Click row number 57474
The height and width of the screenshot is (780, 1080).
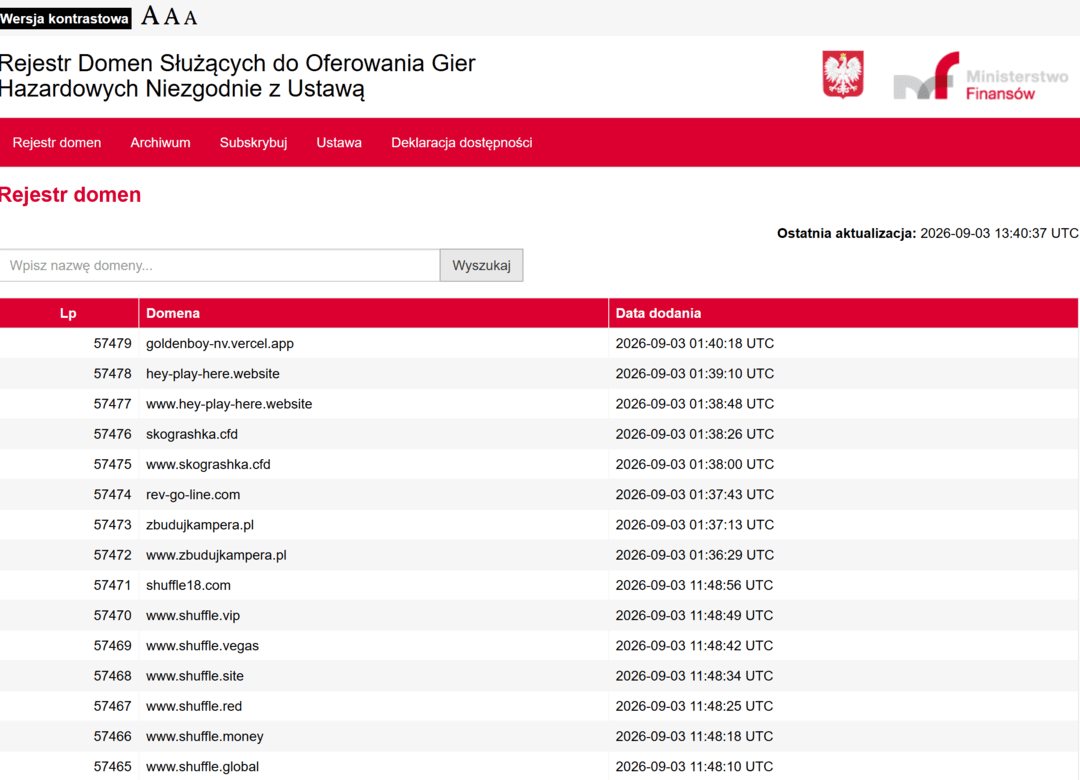(112, 495)
